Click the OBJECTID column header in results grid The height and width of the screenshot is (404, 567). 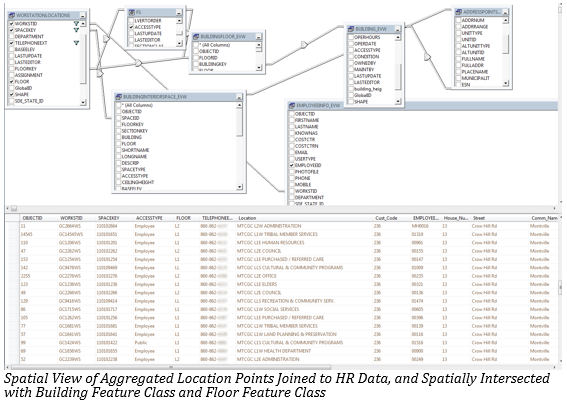(33, 218)
